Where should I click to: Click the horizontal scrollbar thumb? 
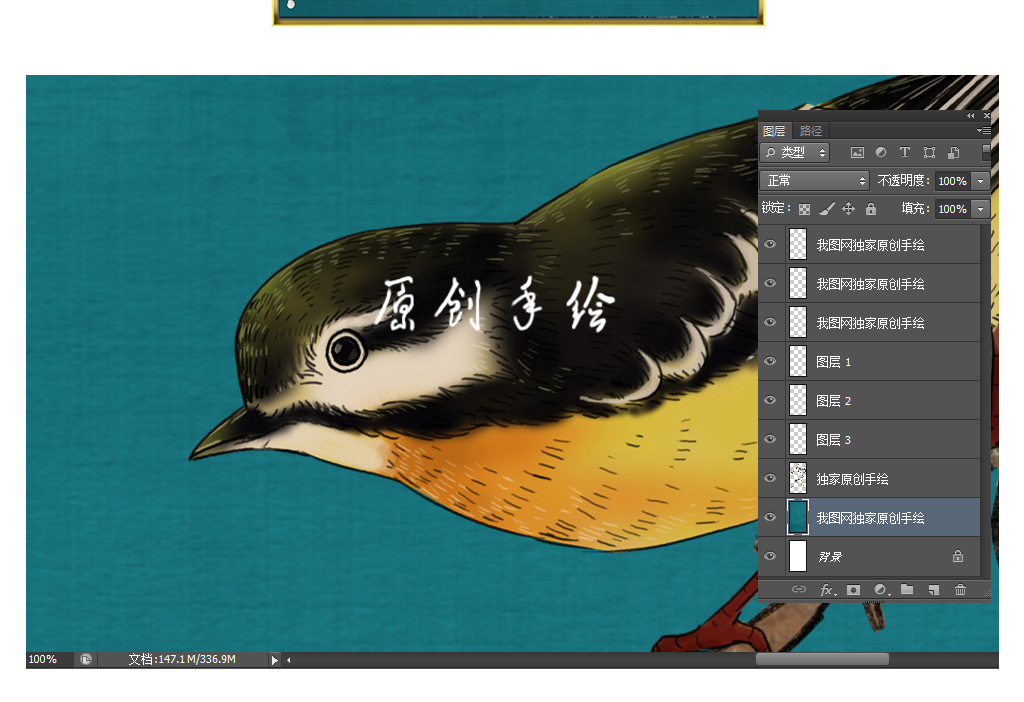pyautogui.click(x=821, y=659)
